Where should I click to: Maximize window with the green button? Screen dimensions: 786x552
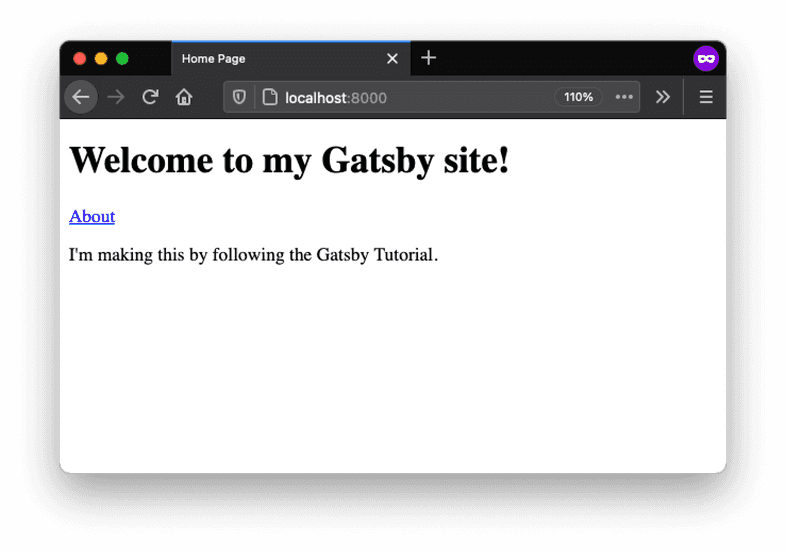point(122,59)
